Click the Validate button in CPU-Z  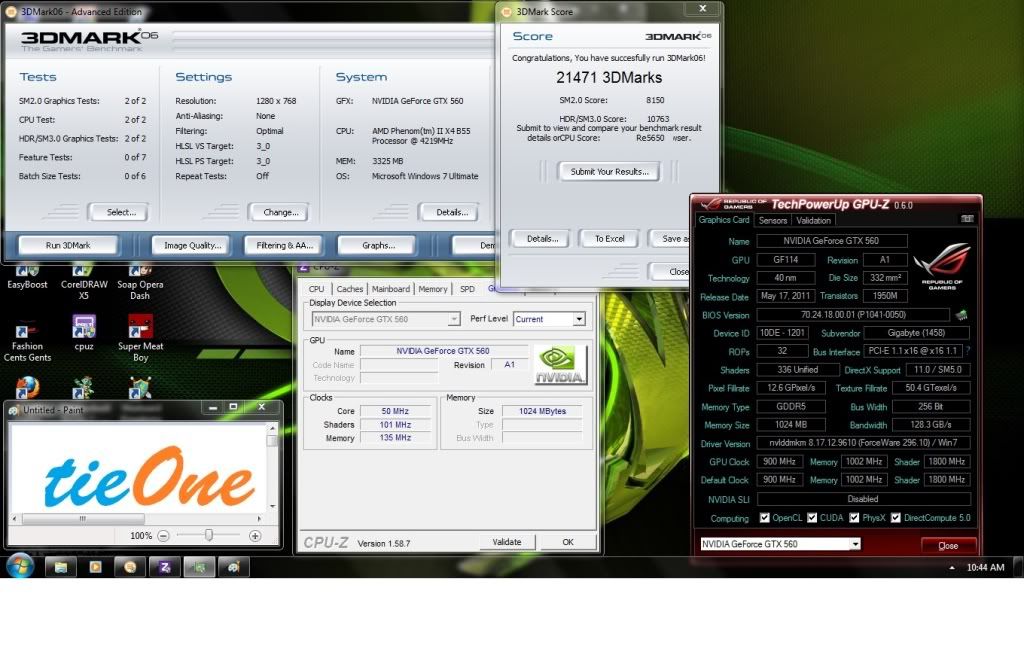coord(507,542)
